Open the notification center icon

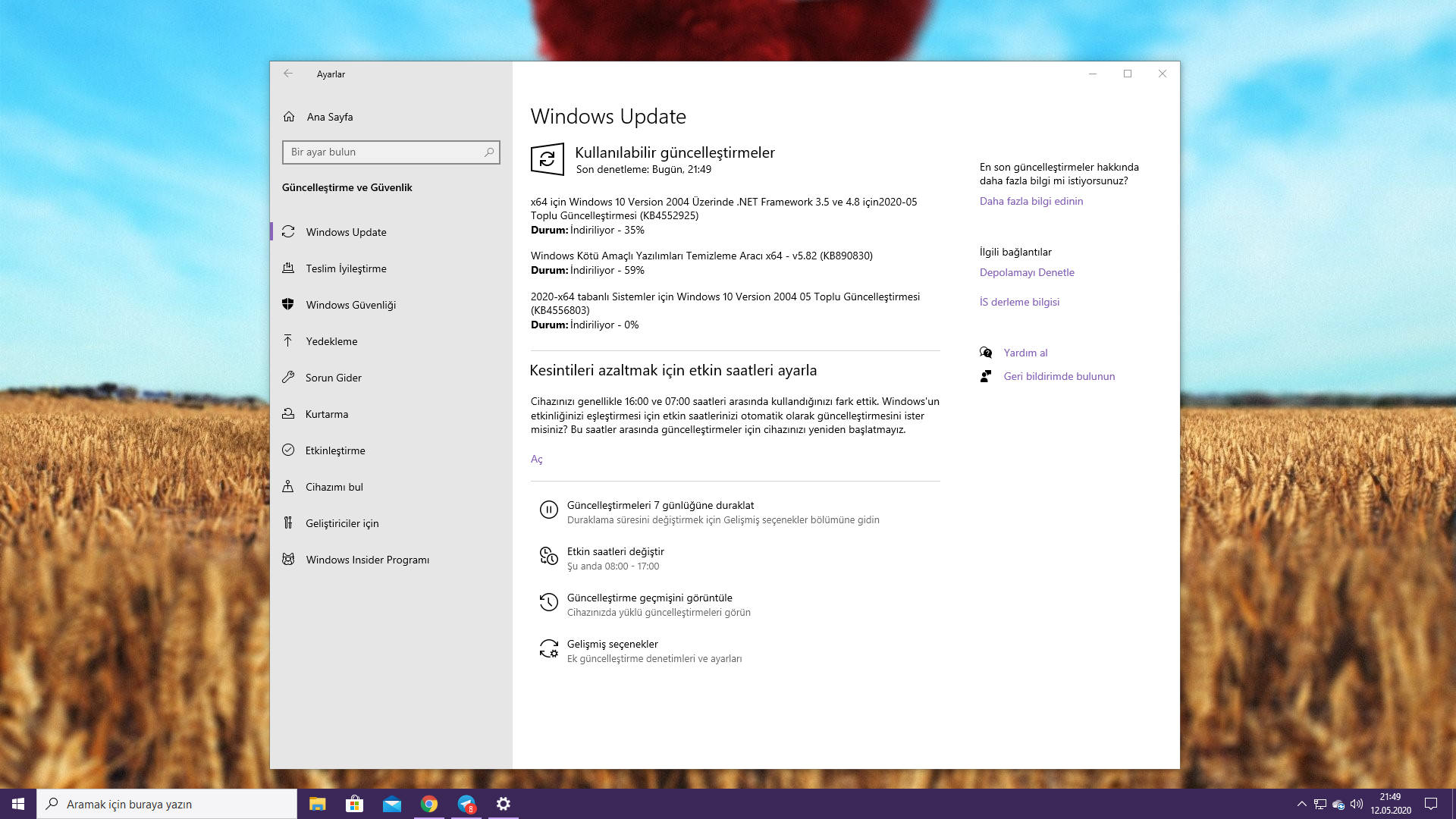coord(1431,804)
